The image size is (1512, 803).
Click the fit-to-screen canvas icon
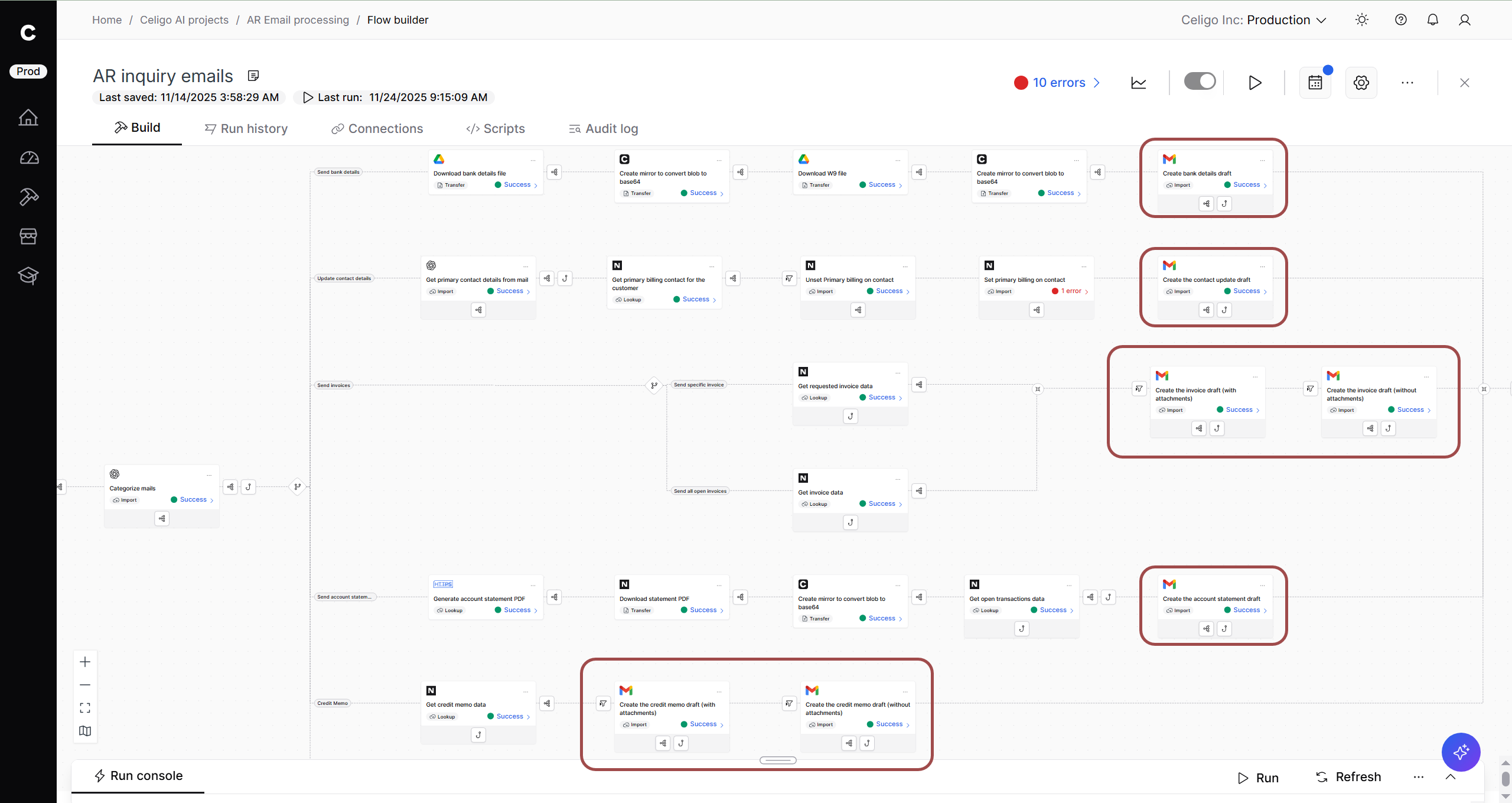click(x=85, y=708)
